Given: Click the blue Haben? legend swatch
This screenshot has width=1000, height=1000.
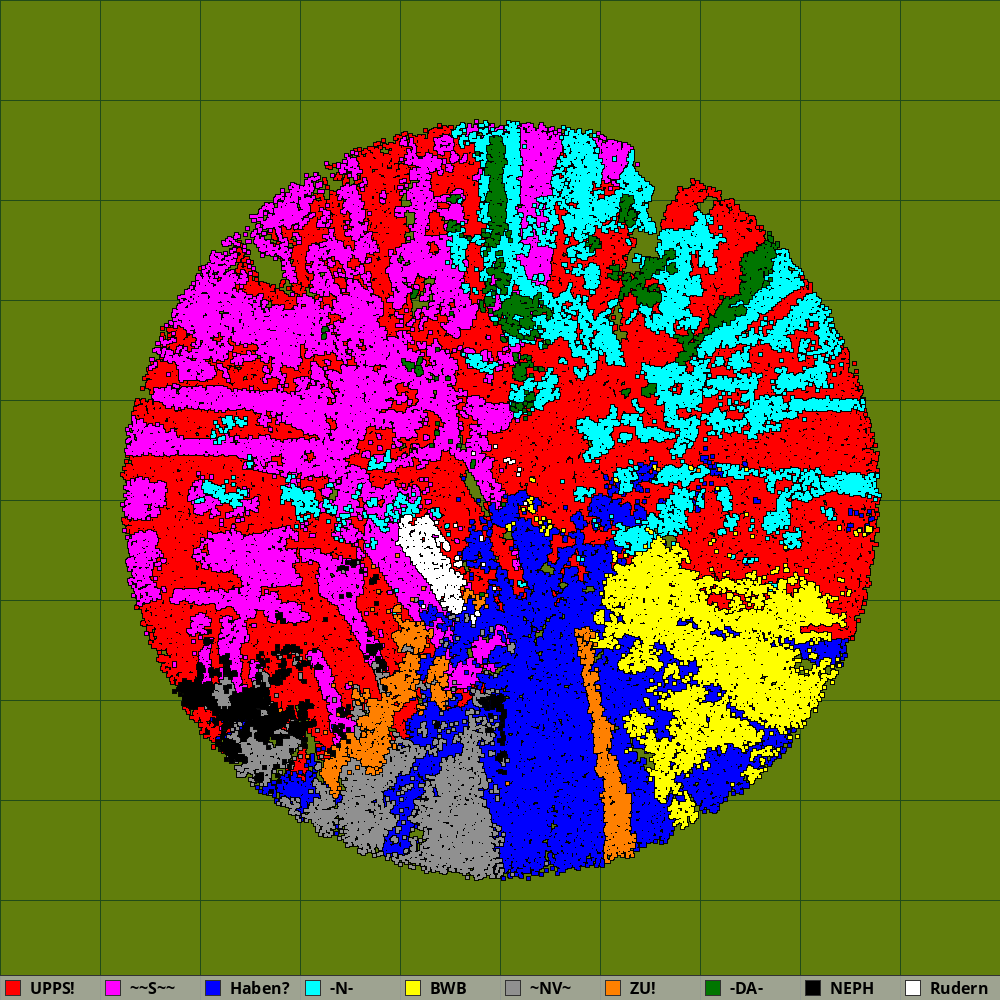Looking at the screenshot, I should click(213, 988).
